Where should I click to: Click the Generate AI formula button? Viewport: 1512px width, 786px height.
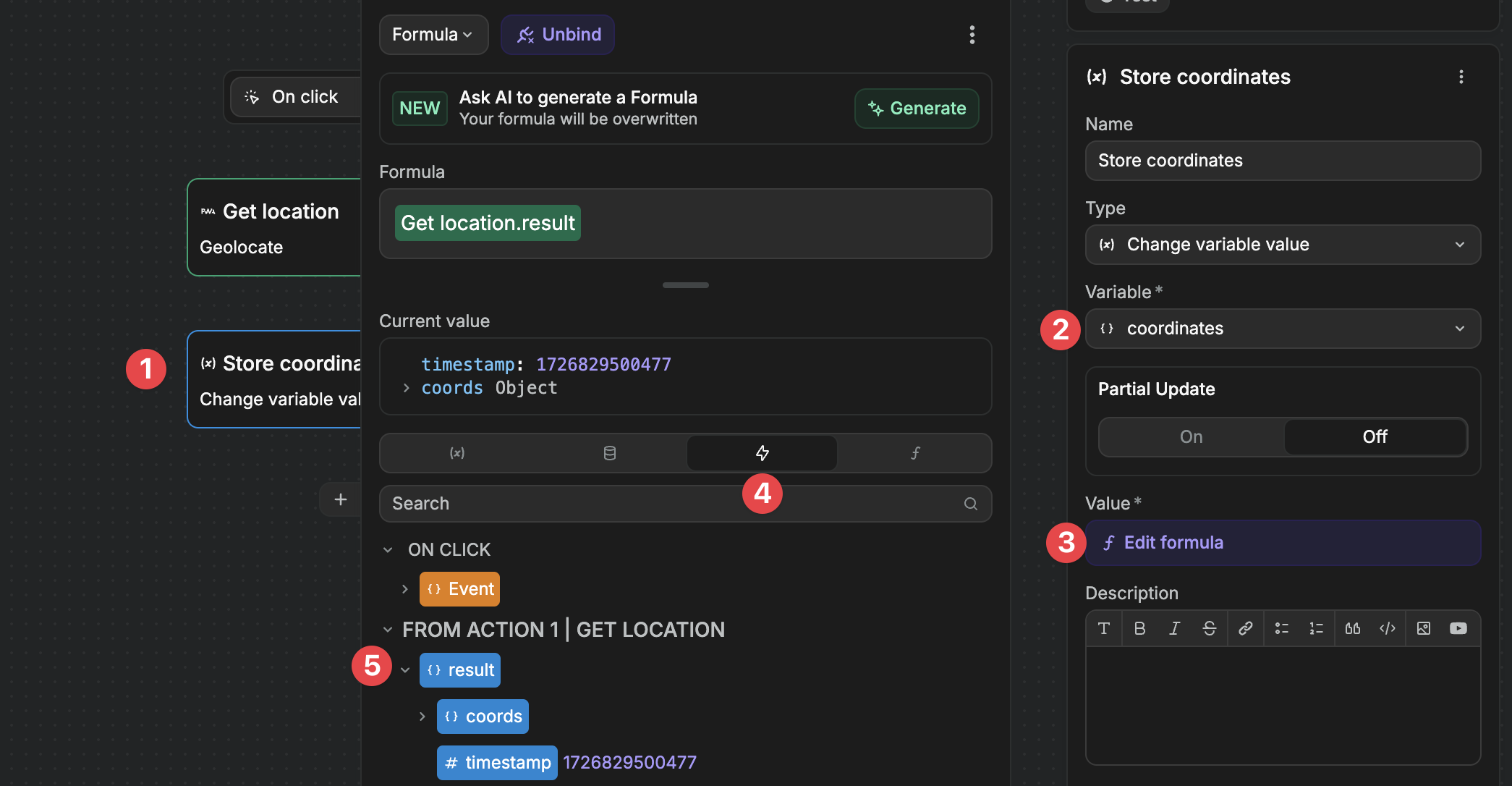point(916,109)
